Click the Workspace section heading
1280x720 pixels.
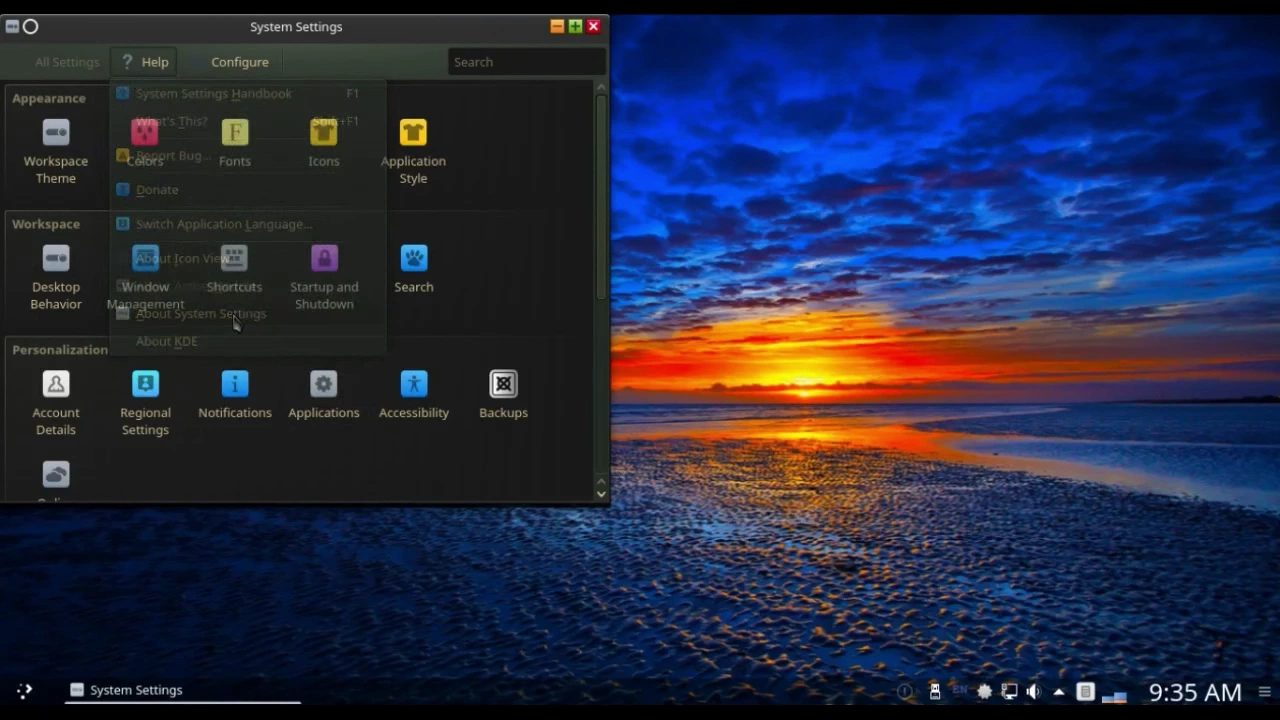[46, 224]
